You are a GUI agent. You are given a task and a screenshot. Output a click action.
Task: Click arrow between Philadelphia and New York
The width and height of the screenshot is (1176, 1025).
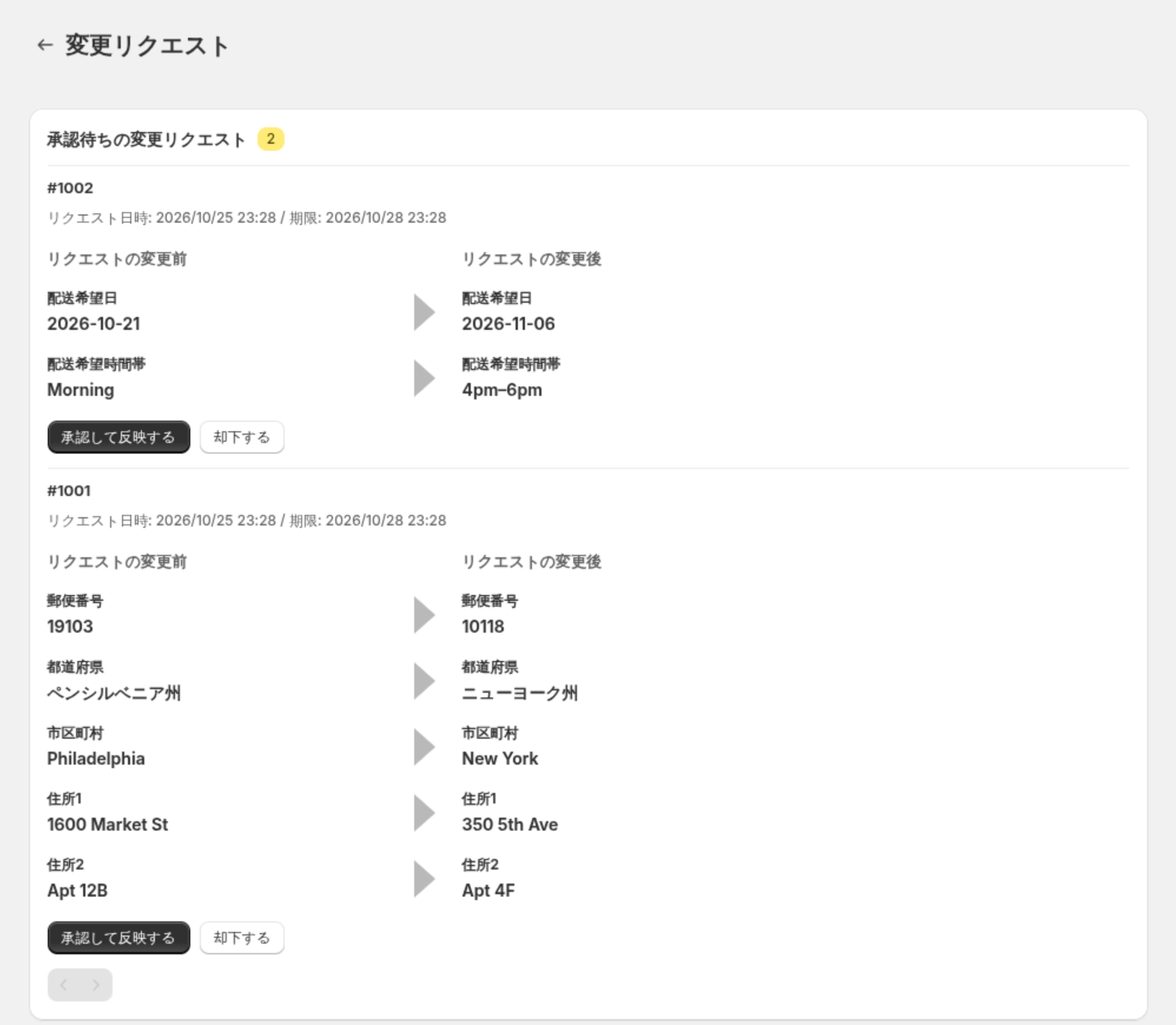(x=424, y=747)
